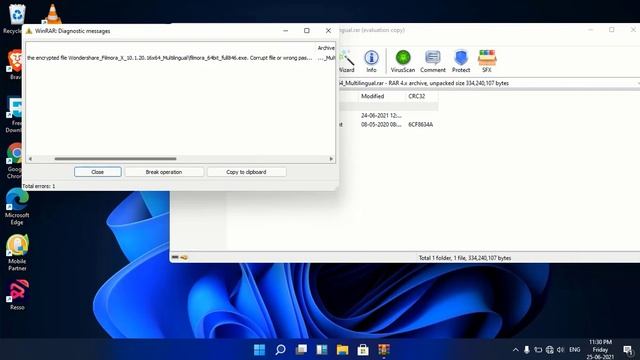Select the Microsoft Edge desktop shortcut
This screenshot has height=360, width=640.
[x=17, y=207]
